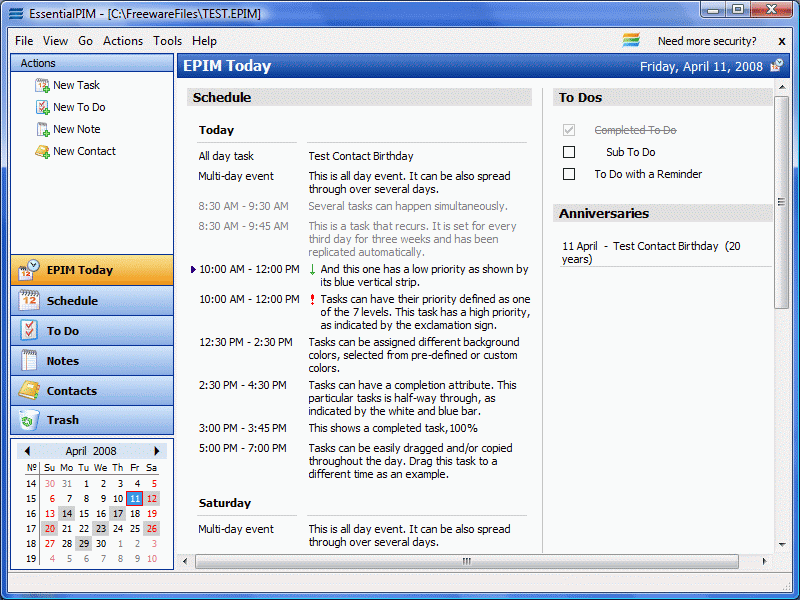Open the Actions menu
This screenshot has height=600, width=800.
coord(123,41)
